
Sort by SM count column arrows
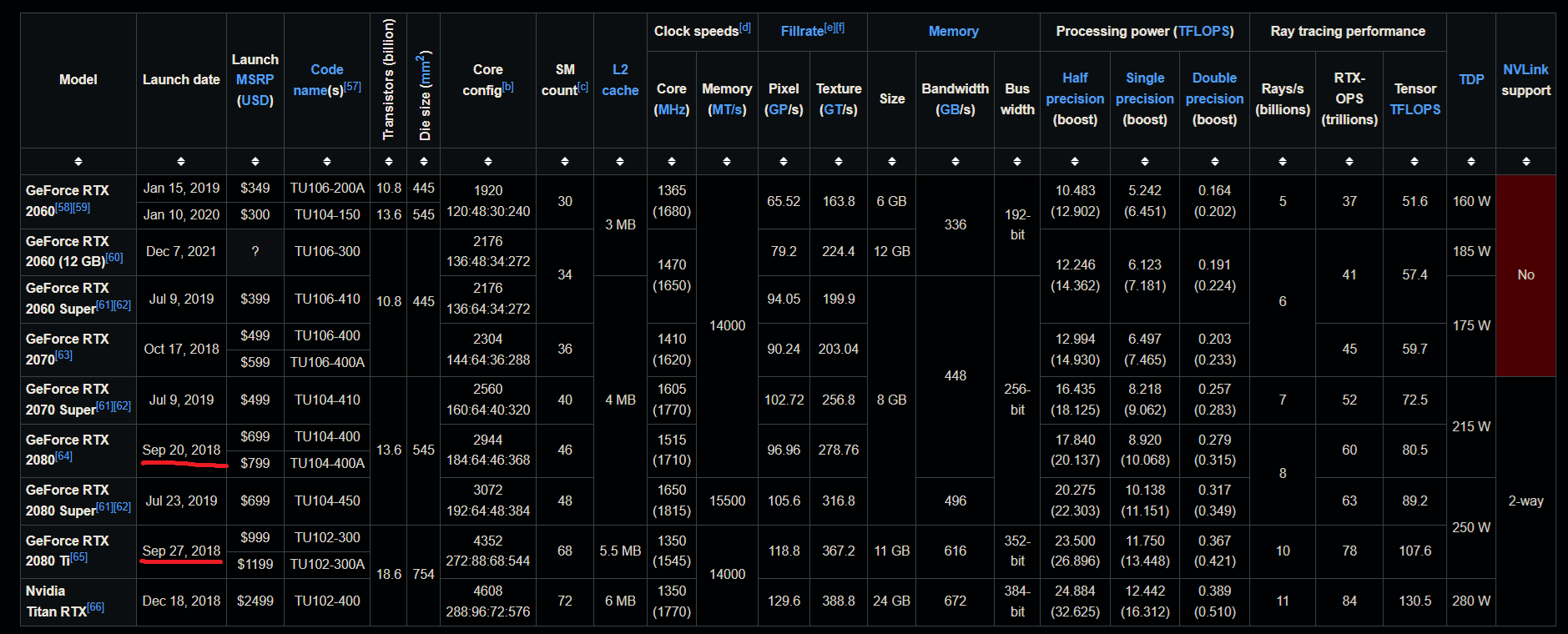point(565,161)
